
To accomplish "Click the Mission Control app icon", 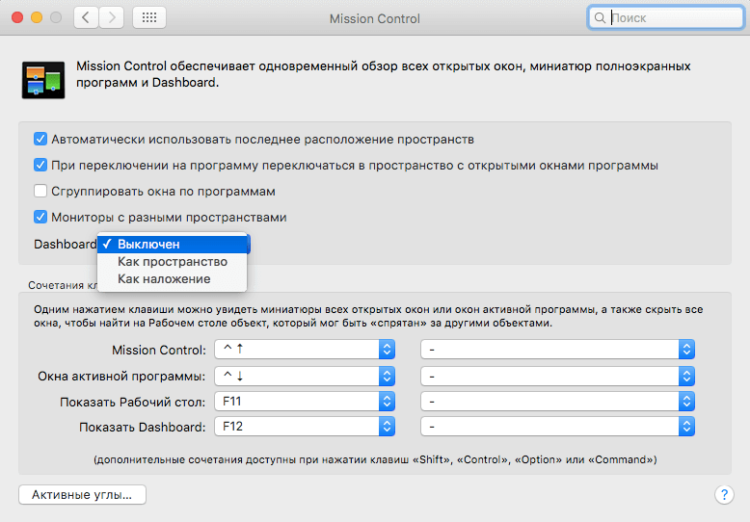I will (x=43, y=80).
